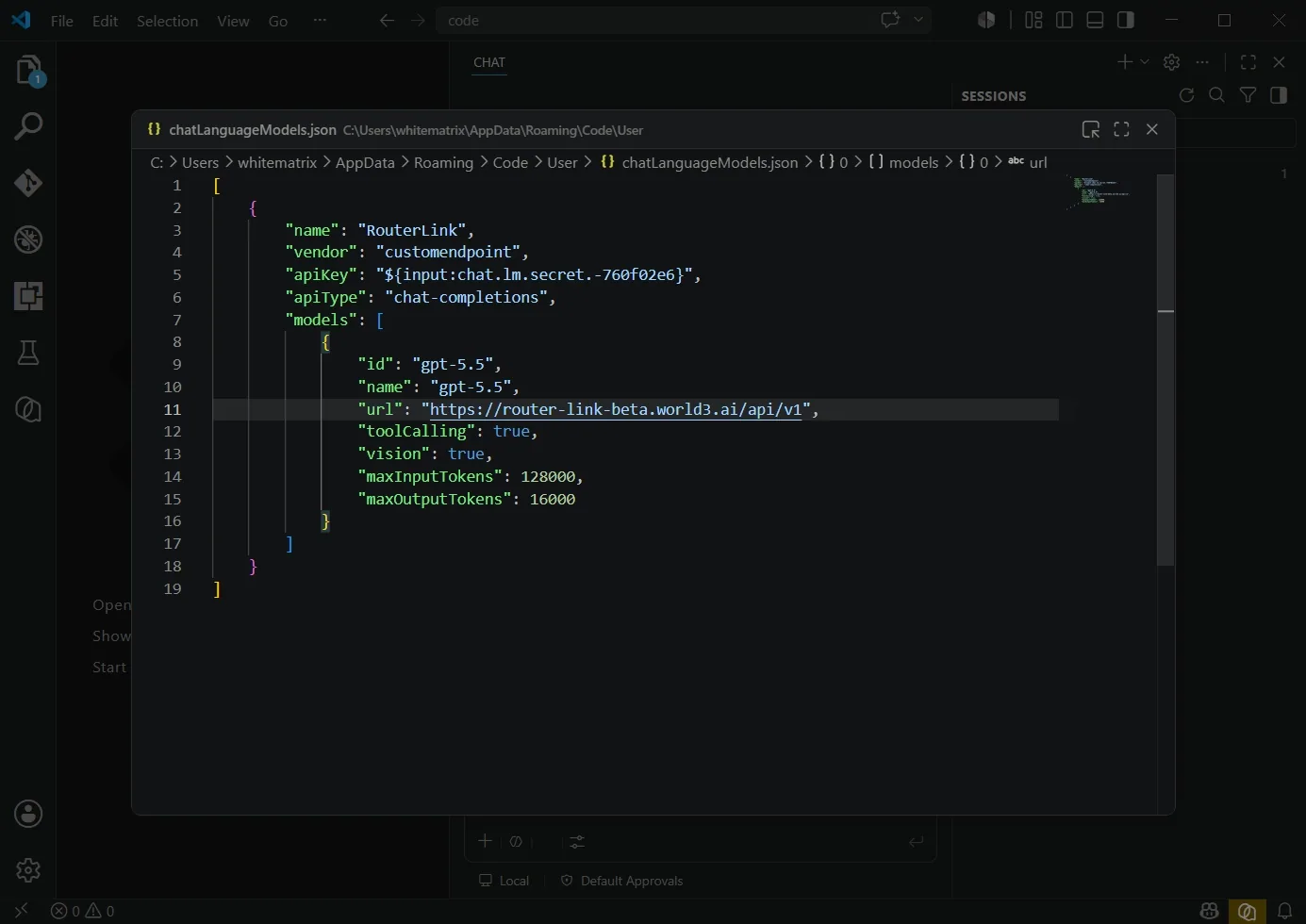Click the Code breadcrumb segment

click(510, 162)
